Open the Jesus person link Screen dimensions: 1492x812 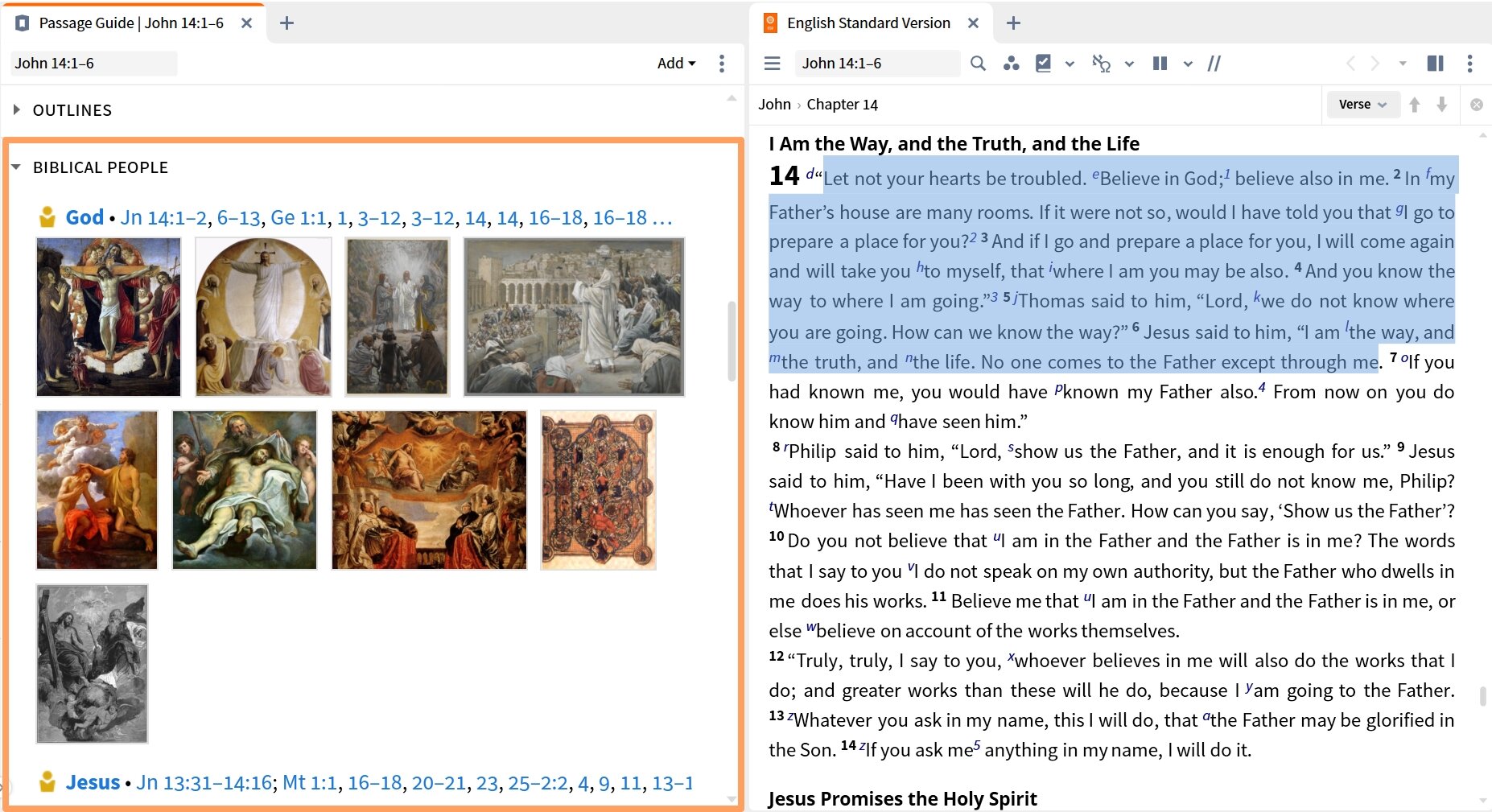(93, 782)
